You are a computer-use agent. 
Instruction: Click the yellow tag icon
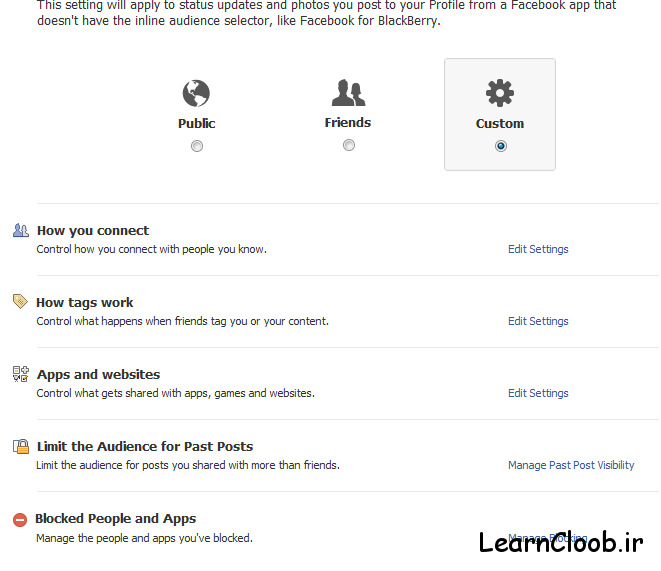coord(20,302)
